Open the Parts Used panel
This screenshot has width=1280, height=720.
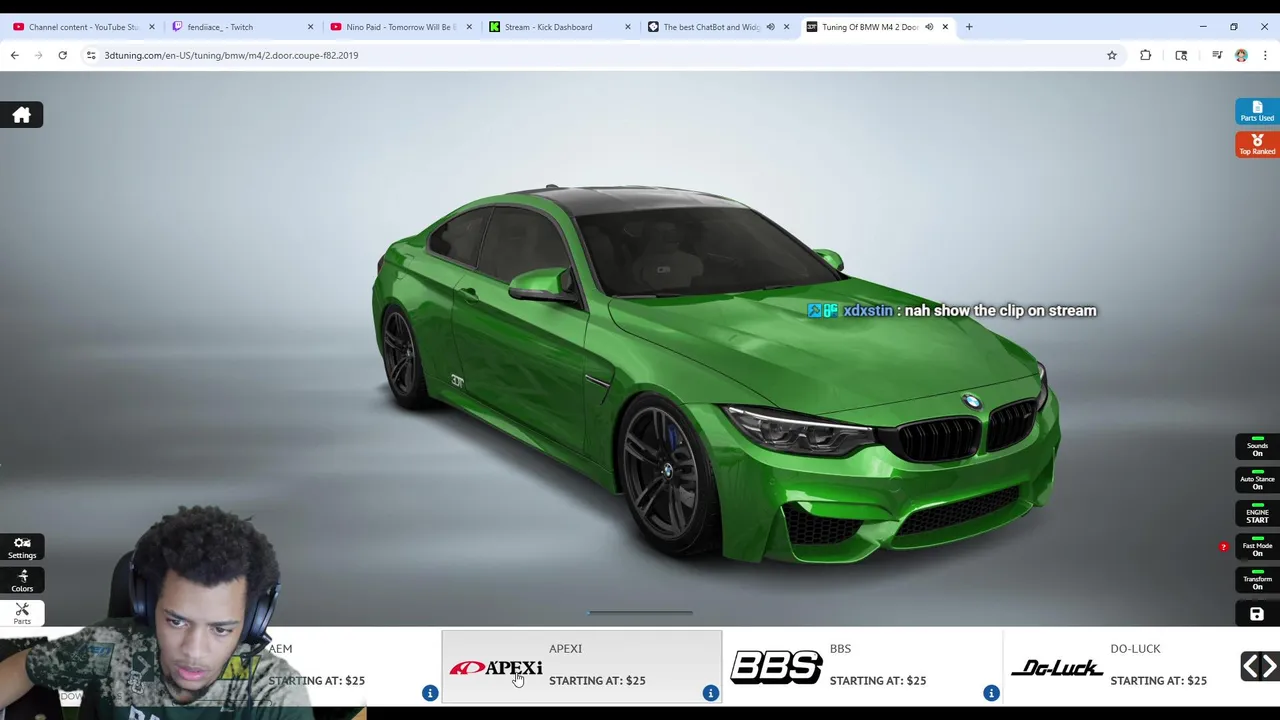tap(1257, 112)
